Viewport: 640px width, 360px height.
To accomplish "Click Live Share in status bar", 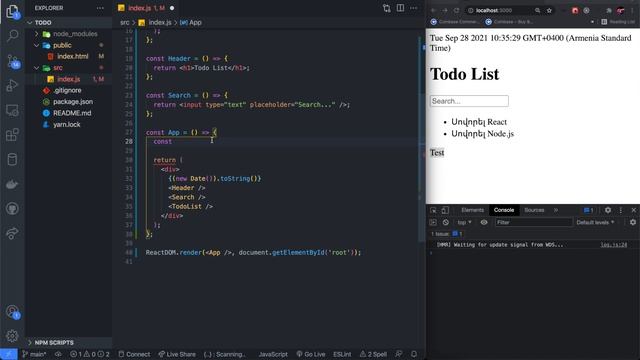I will point(177,354).
